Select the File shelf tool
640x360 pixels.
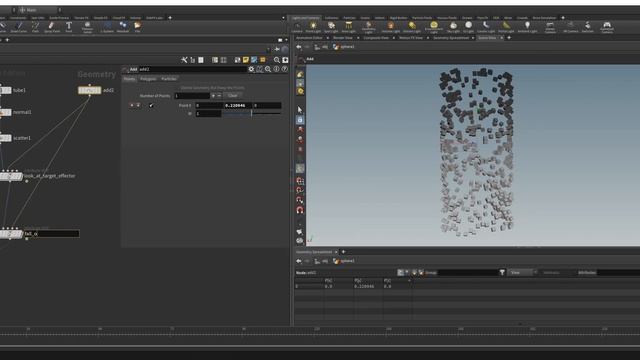pyautogui.click(x=138, y=27)
